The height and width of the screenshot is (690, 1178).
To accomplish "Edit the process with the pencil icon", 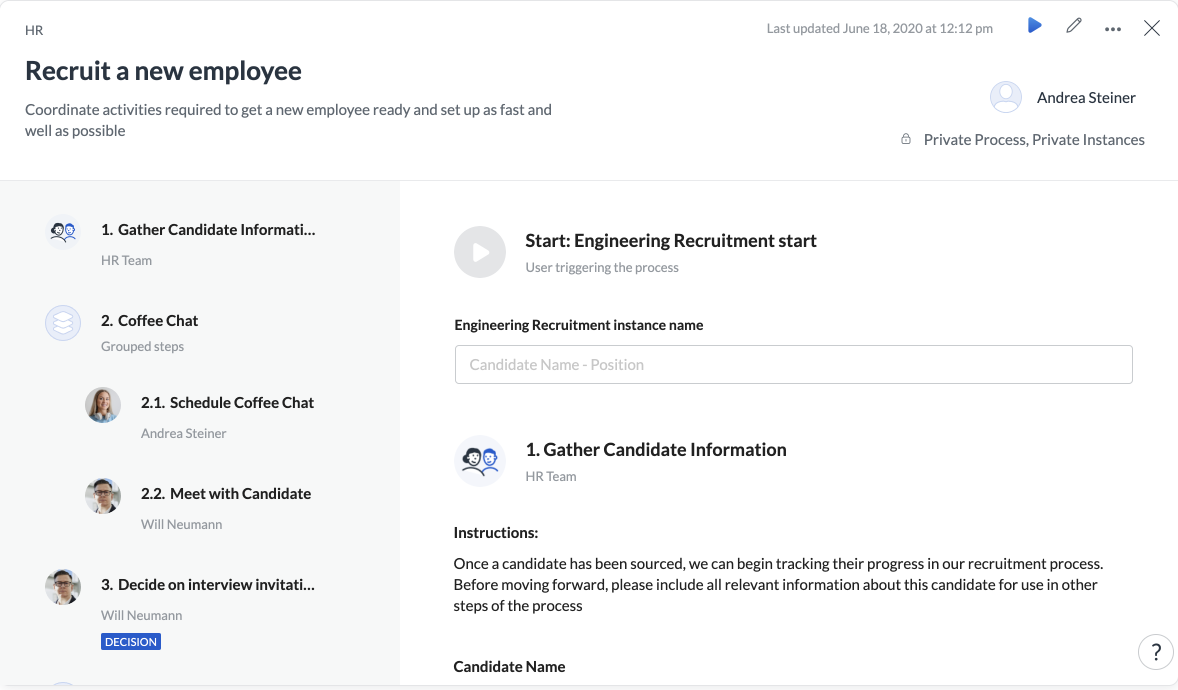I will pos(1074,26).
